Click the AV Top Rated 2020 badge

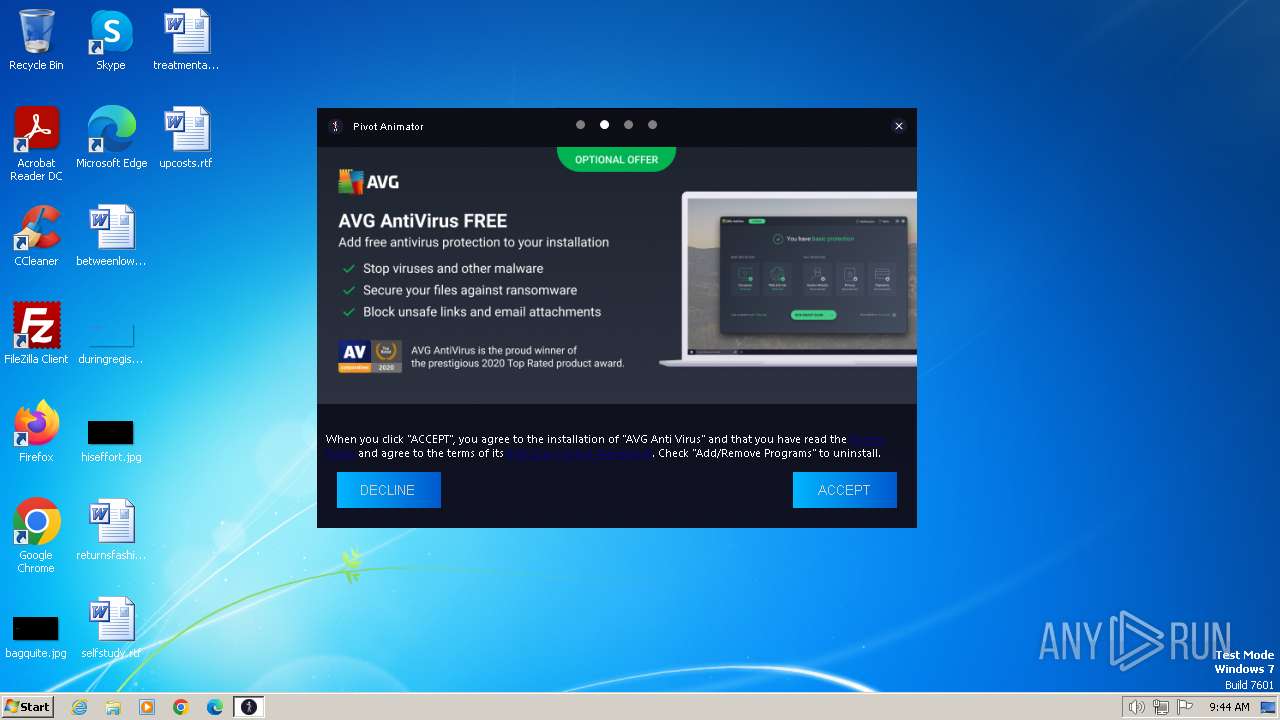(370, 357)
